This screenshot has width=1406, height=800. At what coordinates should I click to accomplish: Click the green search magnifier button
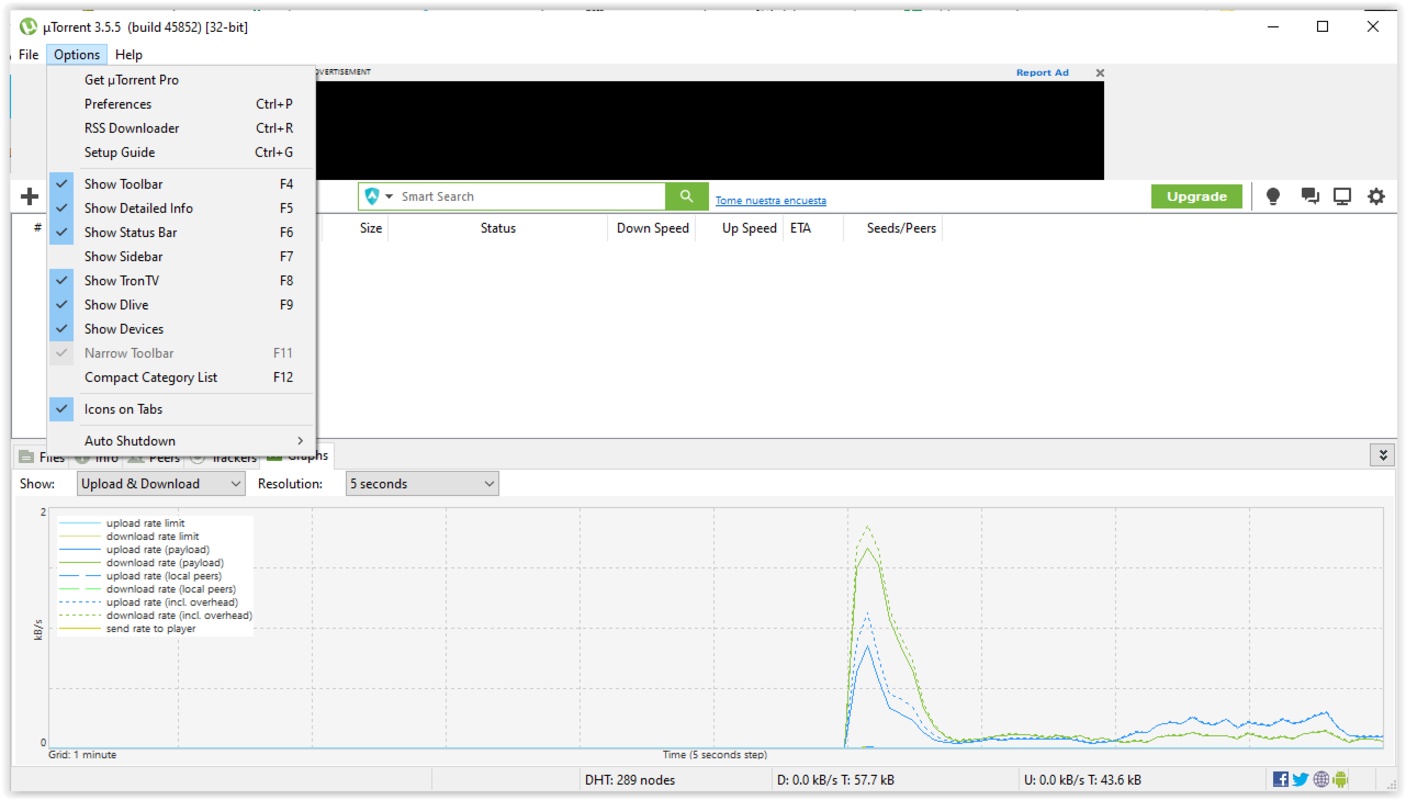coord(687,196)
